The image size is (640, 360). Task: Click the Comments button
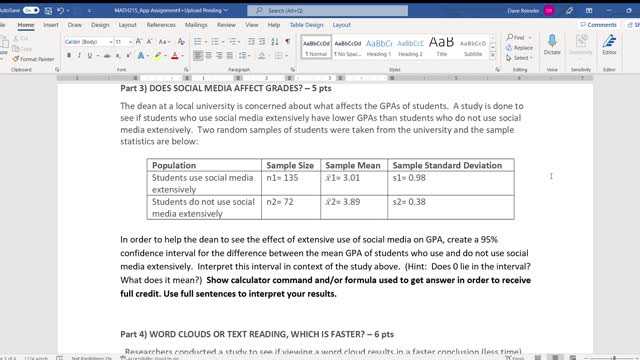598,25
